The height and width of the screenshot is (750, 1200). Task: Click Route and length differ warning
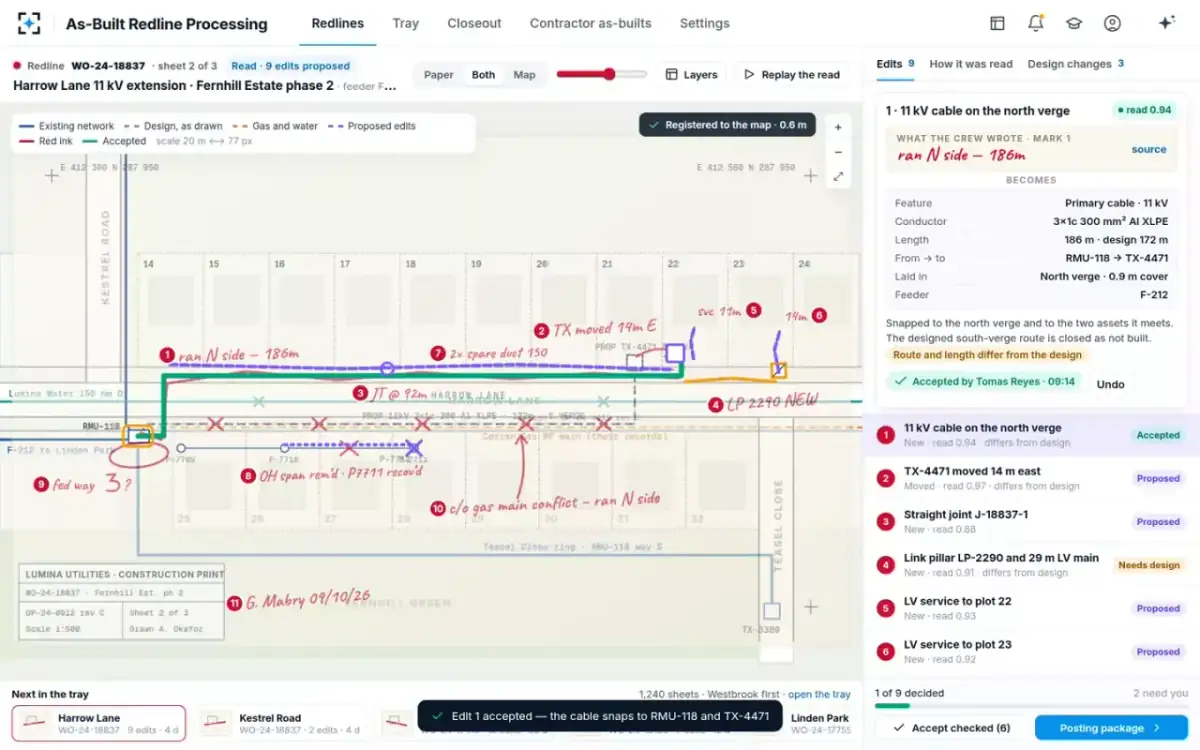pos(987,355)
